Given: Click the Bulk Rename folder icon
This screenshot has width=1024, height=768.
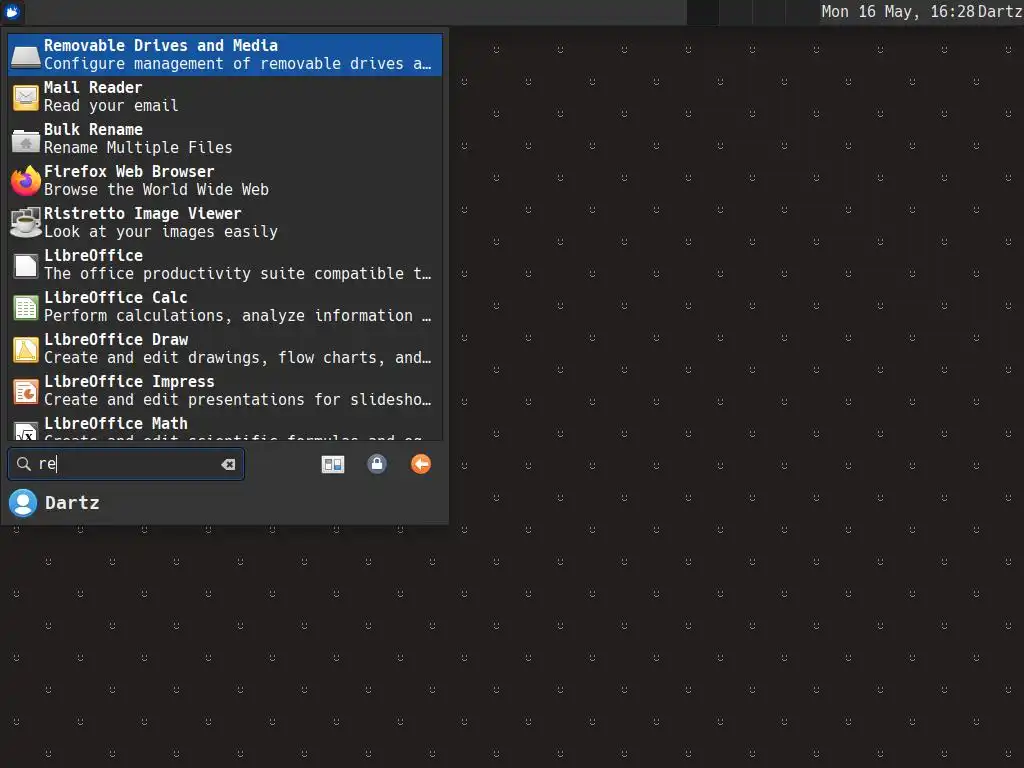Looking at the screenshot, I should point(25,140).
